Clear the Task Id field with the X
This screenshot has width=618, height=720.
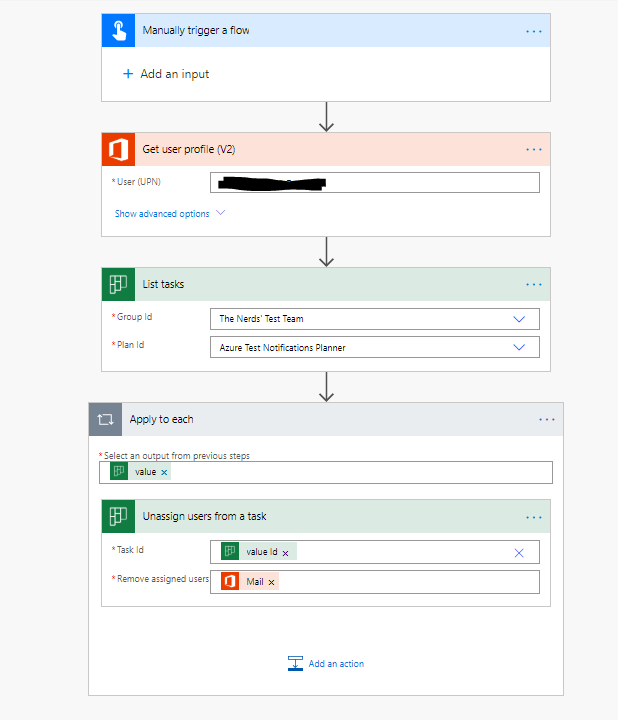pos(519,553)
